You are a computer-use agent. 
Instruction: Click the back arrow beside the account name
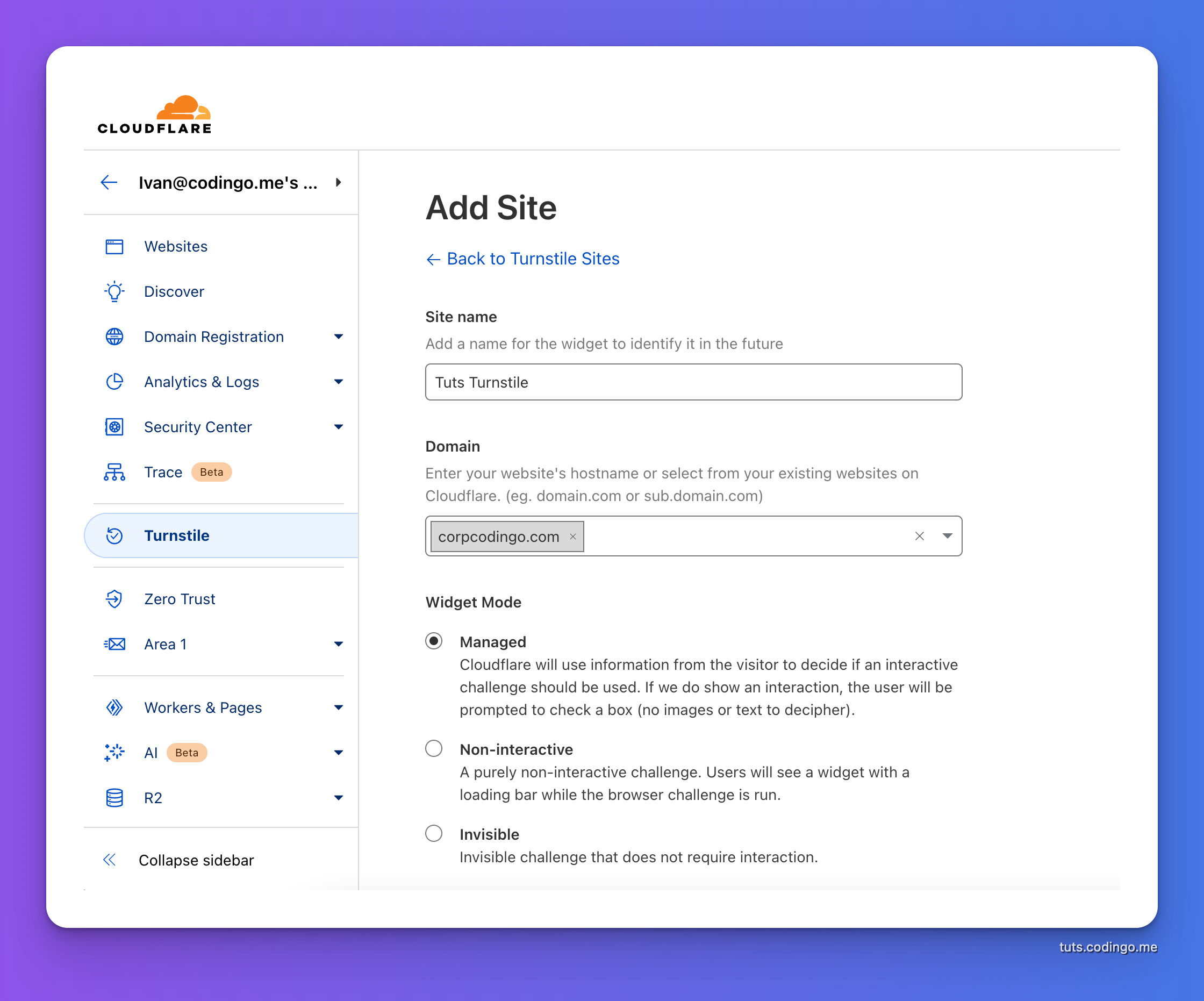(109, 182)
